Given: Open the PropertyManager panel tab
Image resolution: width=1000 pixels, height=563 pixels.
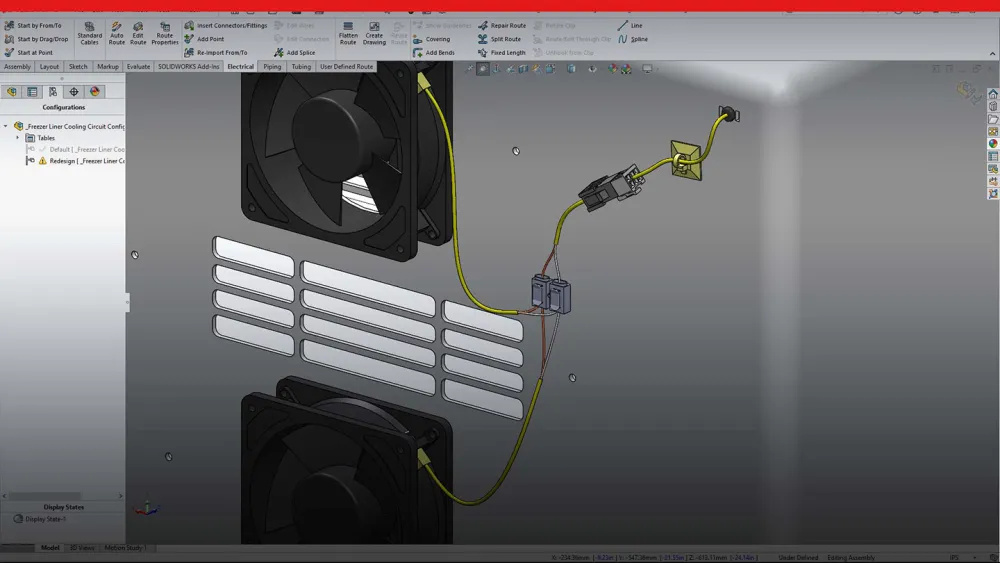Looking at the screenshot, I should point(32,92).
